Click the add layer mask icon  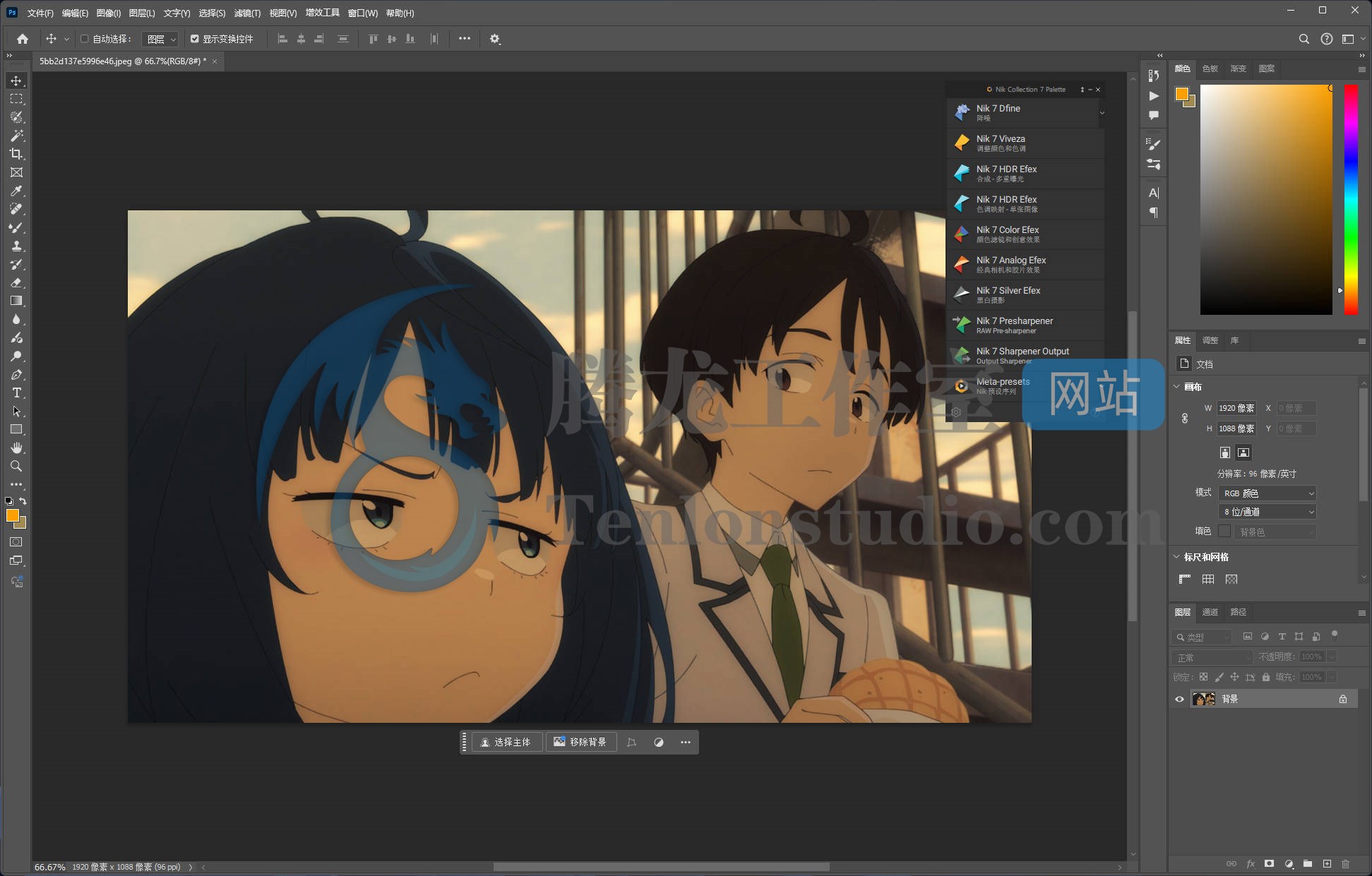tap(1269, 863)
